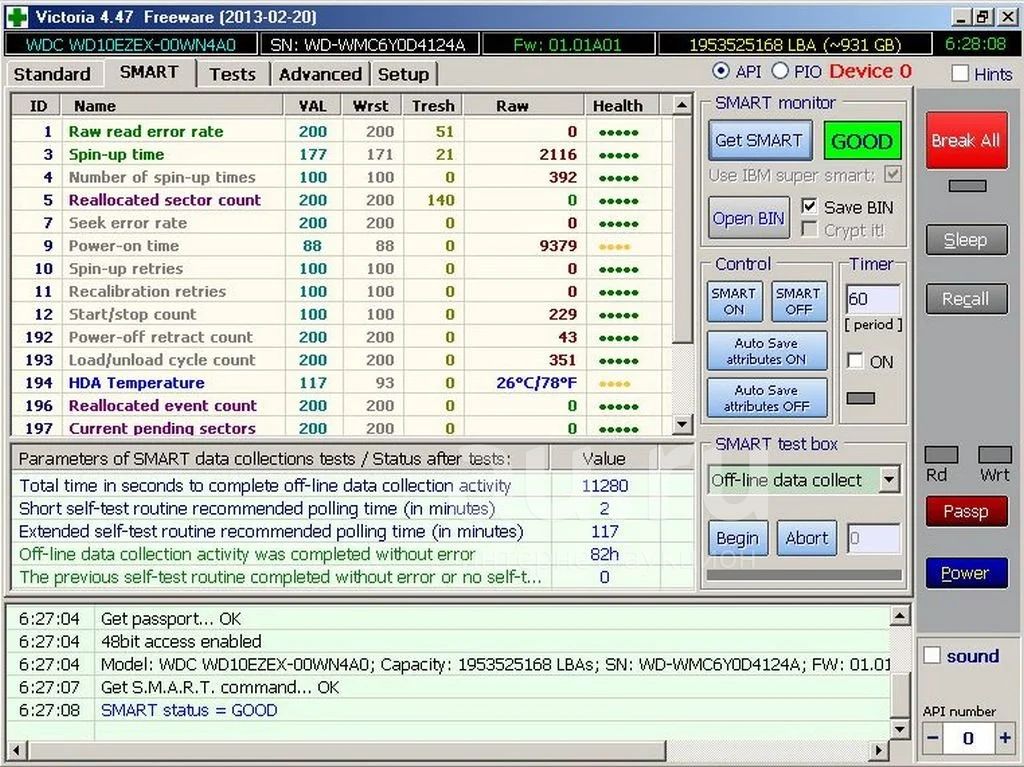1024x767 pixels.
Task: Click the ID column header
Action: click(38, 105)
